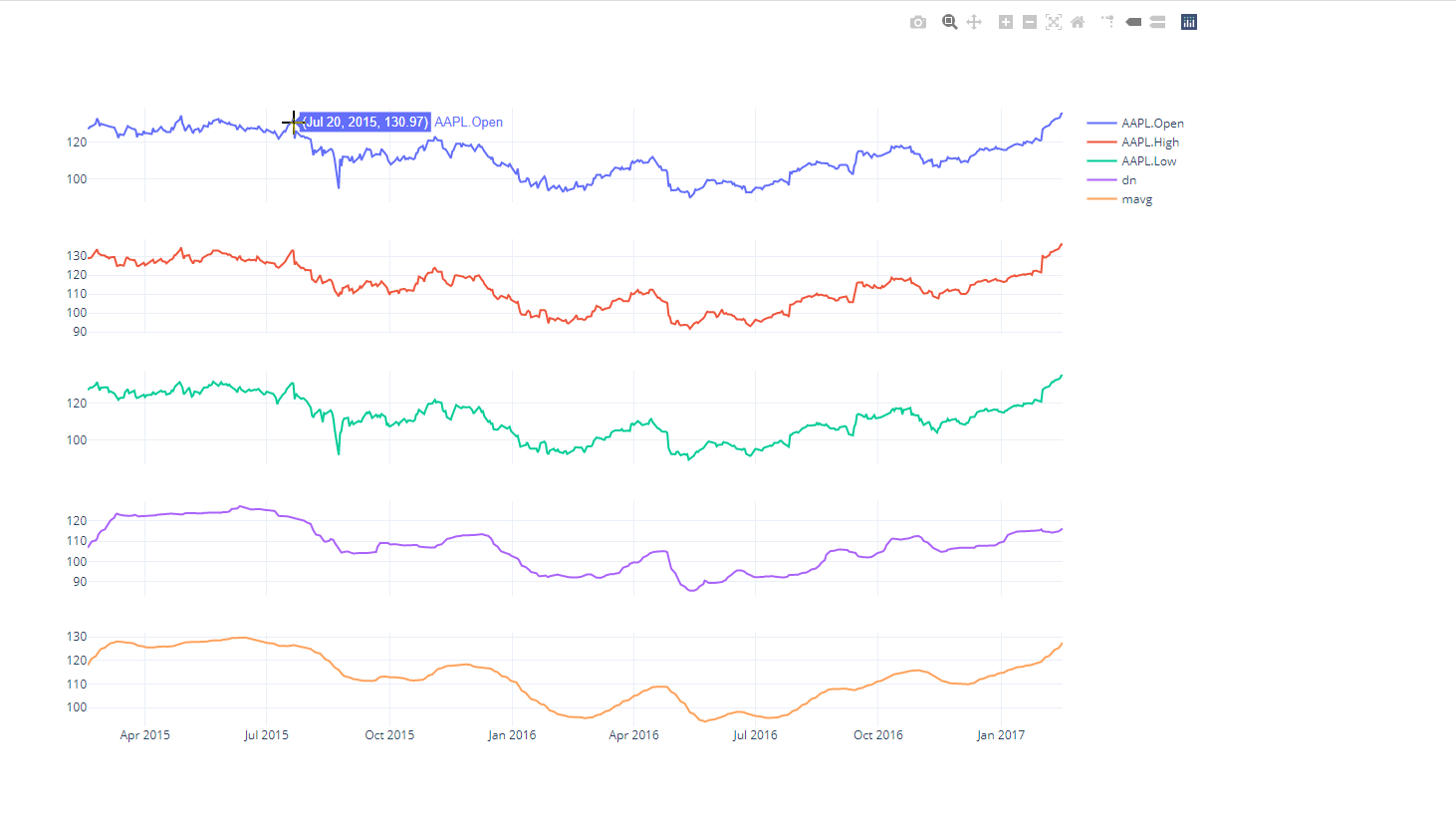
Task: Click the Zoom out minus button
Action: pyautogui.click(x=1030, y=22)
